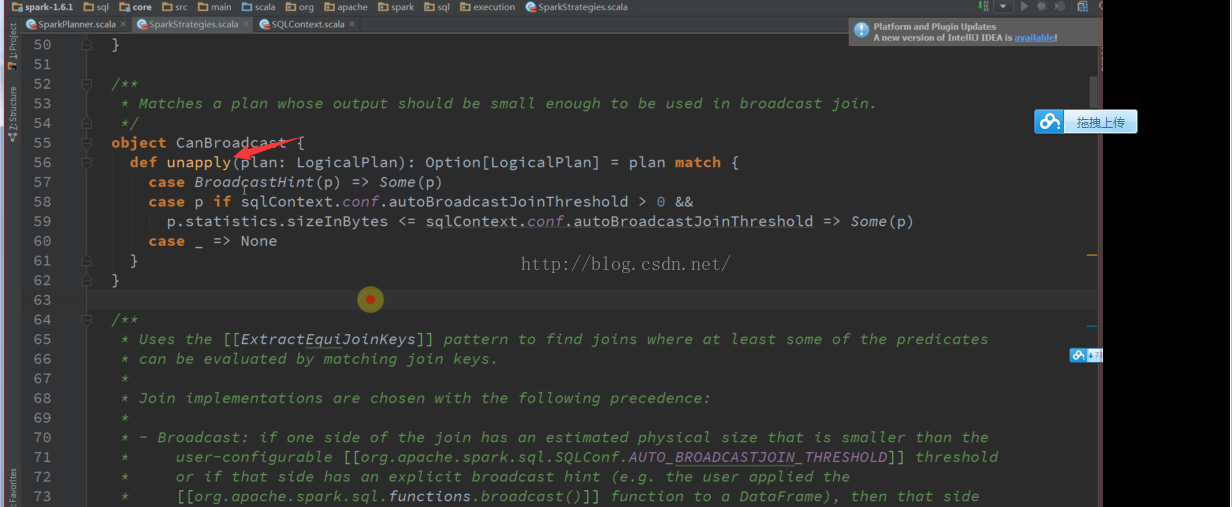Collapse object CanBroadcast fold at line 55
The height and width of the screenshot is (507, 1232).
(87, 143)
